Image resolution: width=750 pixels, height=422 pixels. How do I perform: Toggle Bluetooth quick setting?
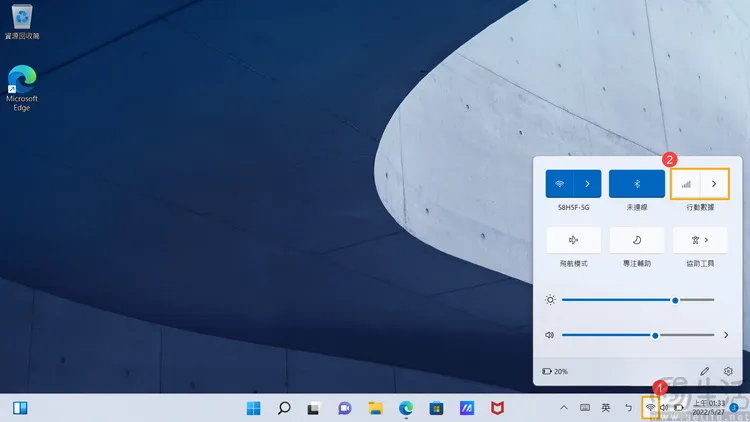637,184
